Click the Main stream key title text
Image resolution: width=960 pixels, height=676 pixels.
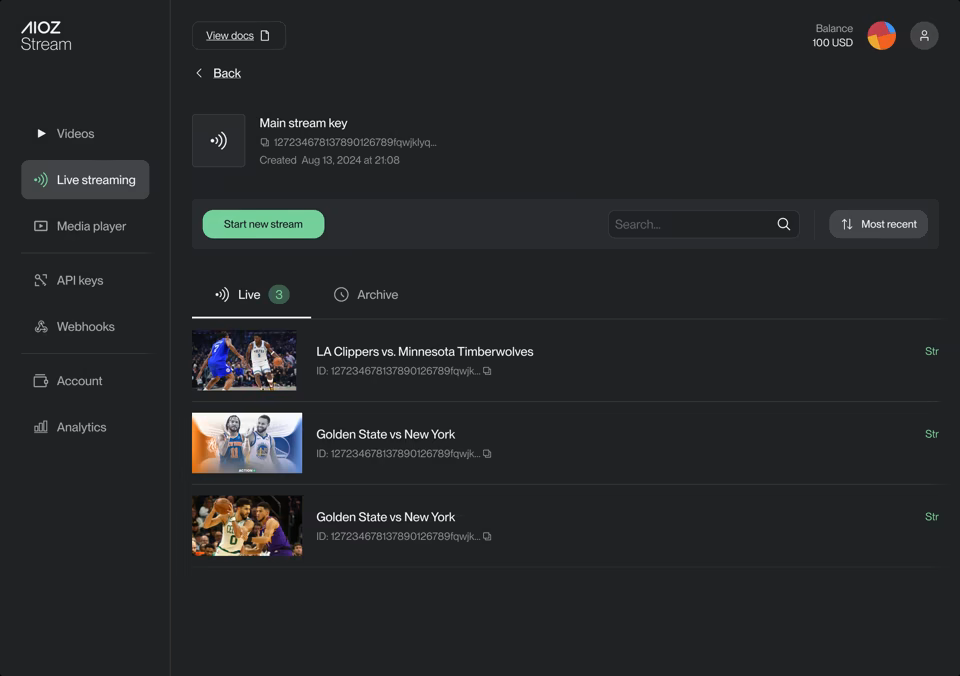coord(303,123)
